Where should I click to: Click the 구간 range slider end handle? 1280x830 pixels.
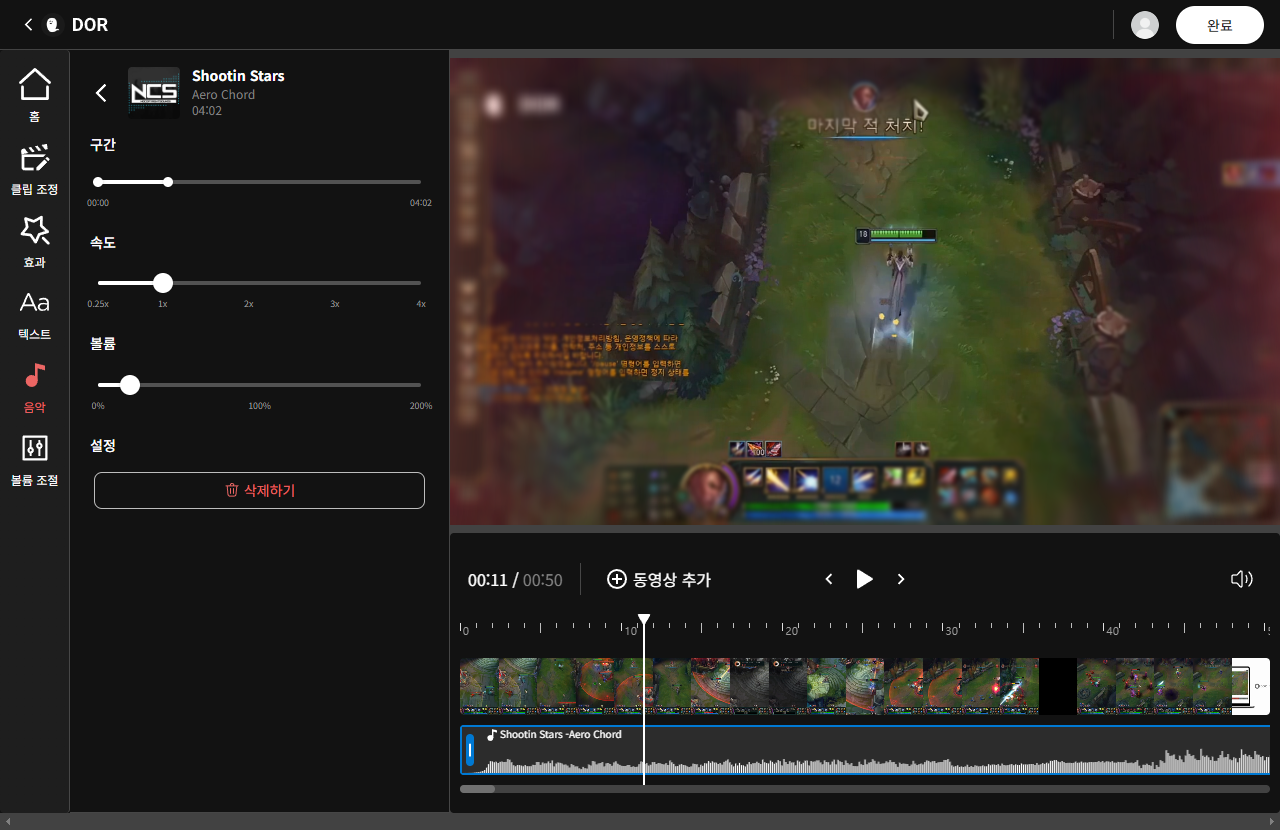tap(168, 182)
